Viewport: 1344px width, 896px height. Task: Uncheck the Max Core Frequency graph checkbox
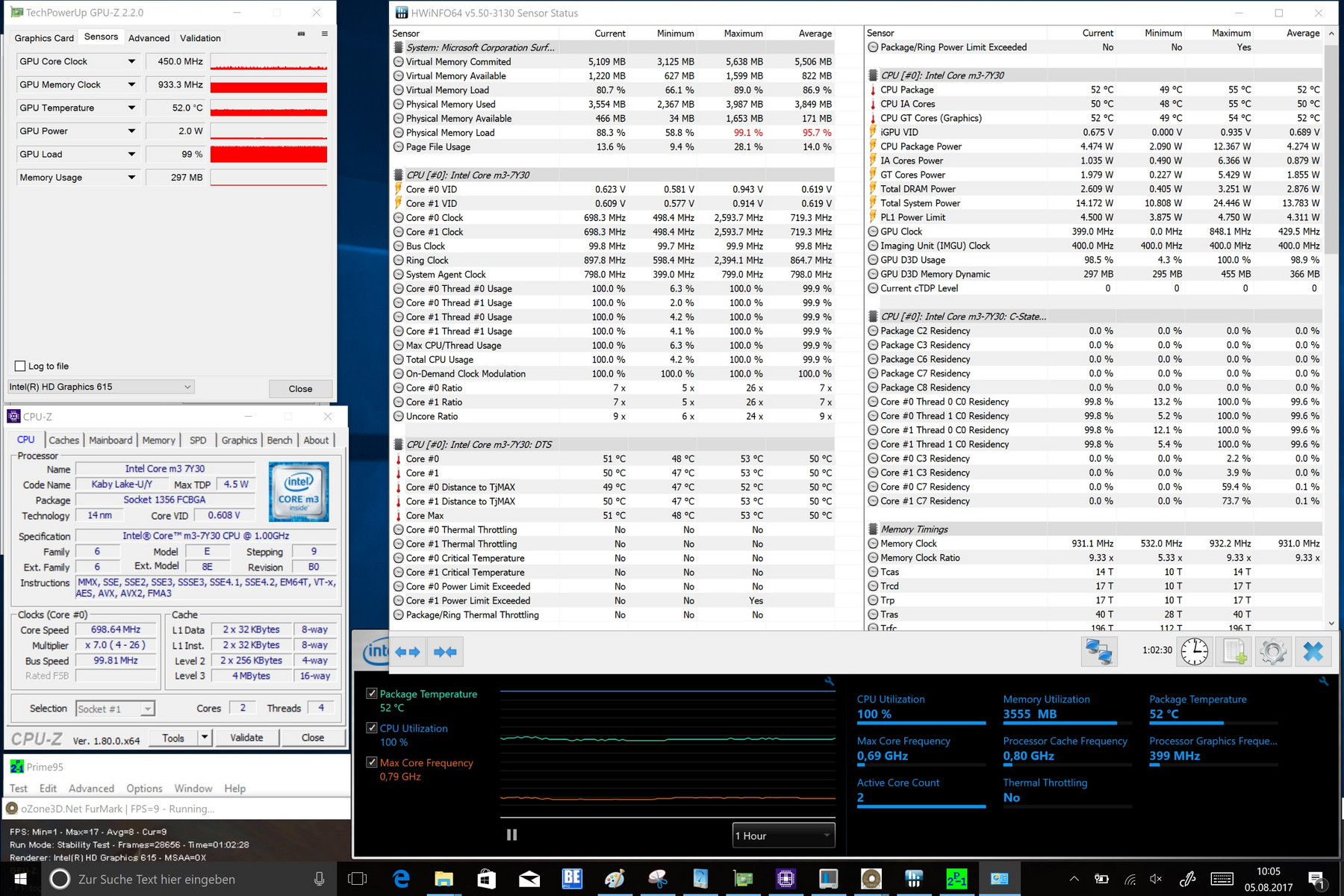tap(371, 762)
